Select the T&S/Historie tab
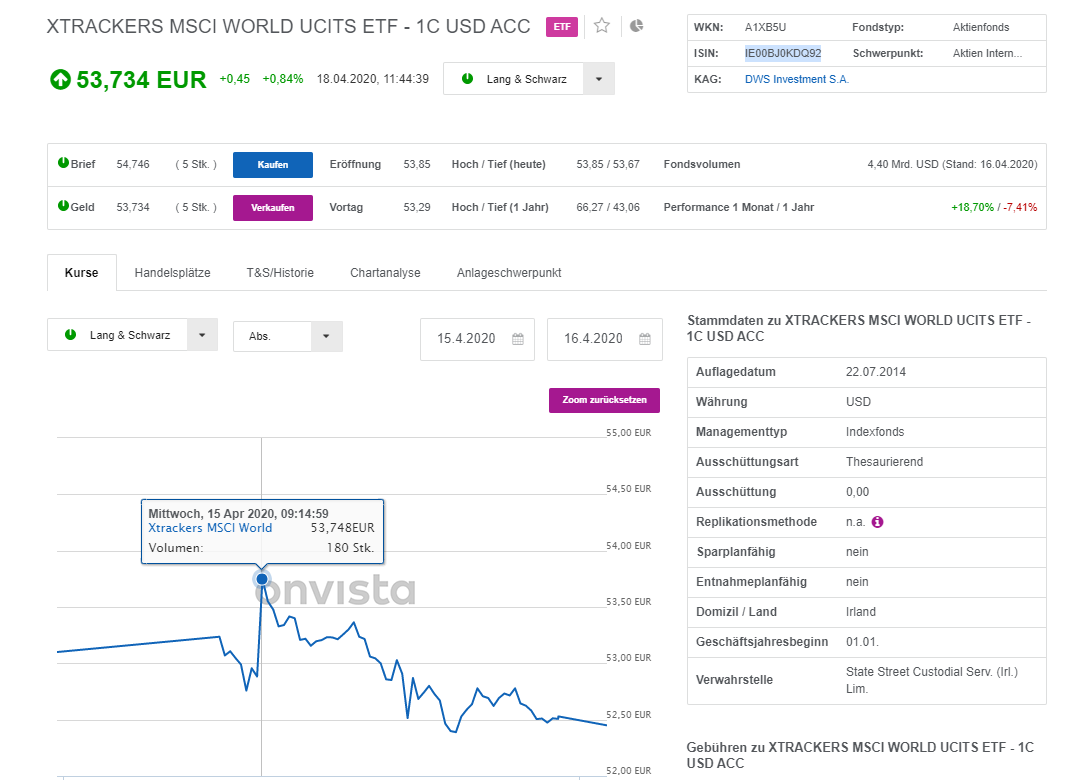1077x780 pixels. coord(280,272)
